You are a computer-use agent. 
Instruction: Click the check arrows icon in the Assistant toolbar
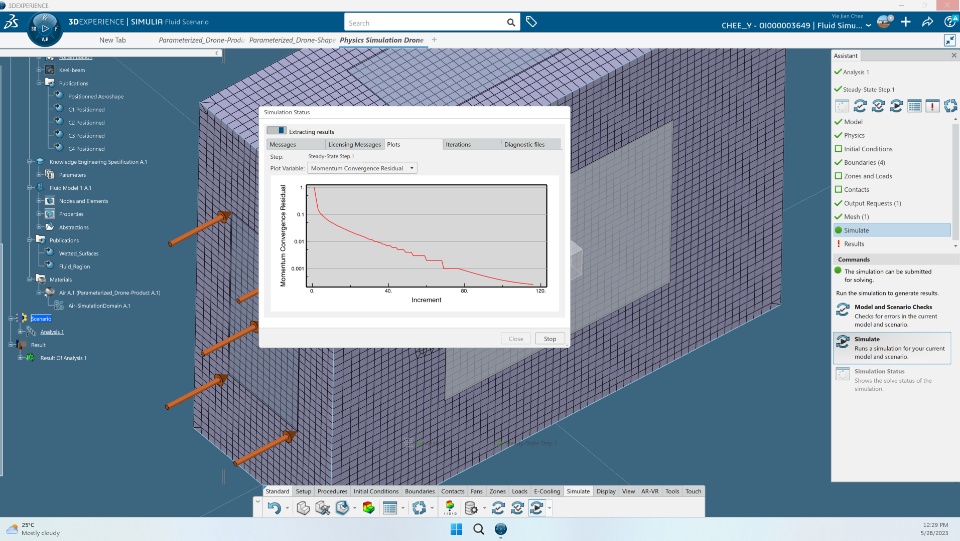(x=860, y=106)
